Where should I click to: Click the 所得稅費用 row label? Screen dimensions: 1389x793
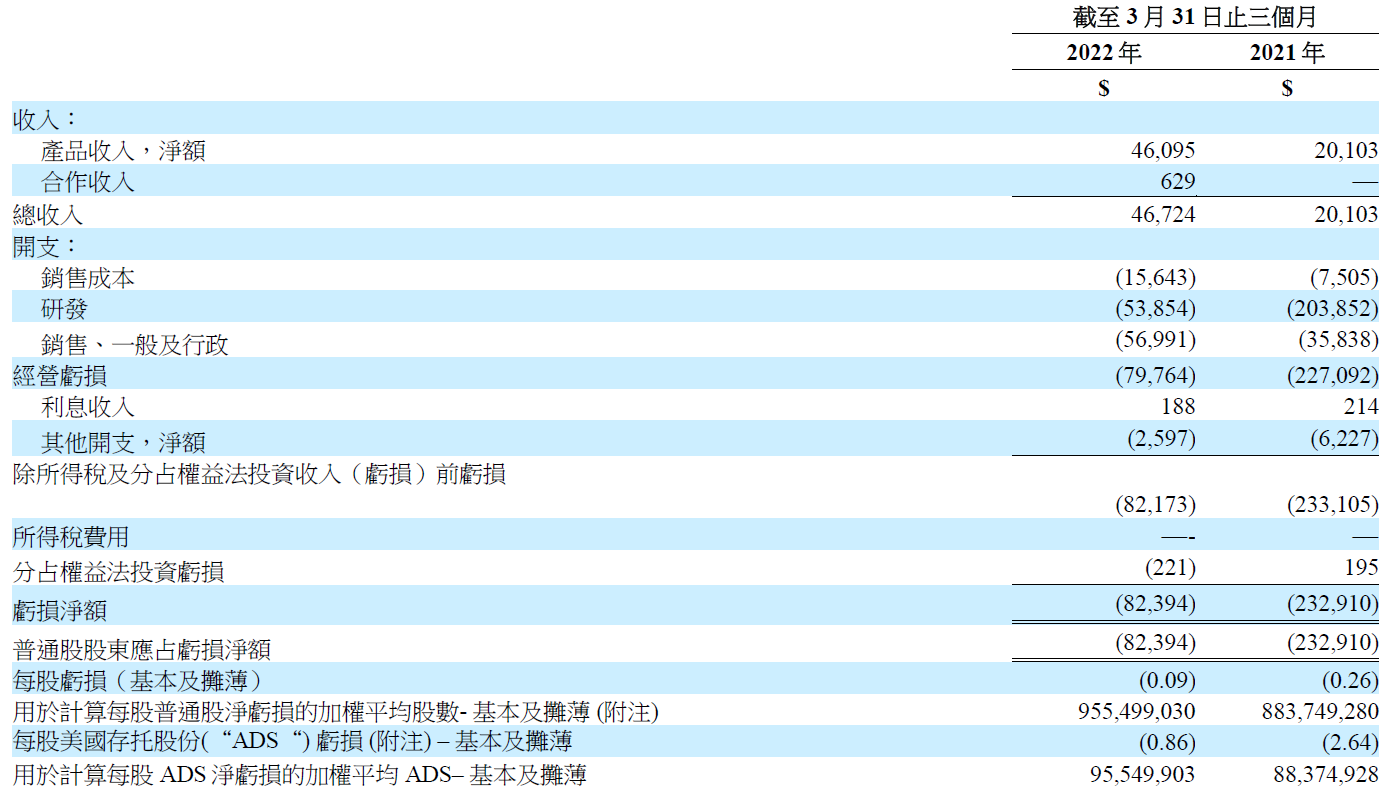point(71,537)
